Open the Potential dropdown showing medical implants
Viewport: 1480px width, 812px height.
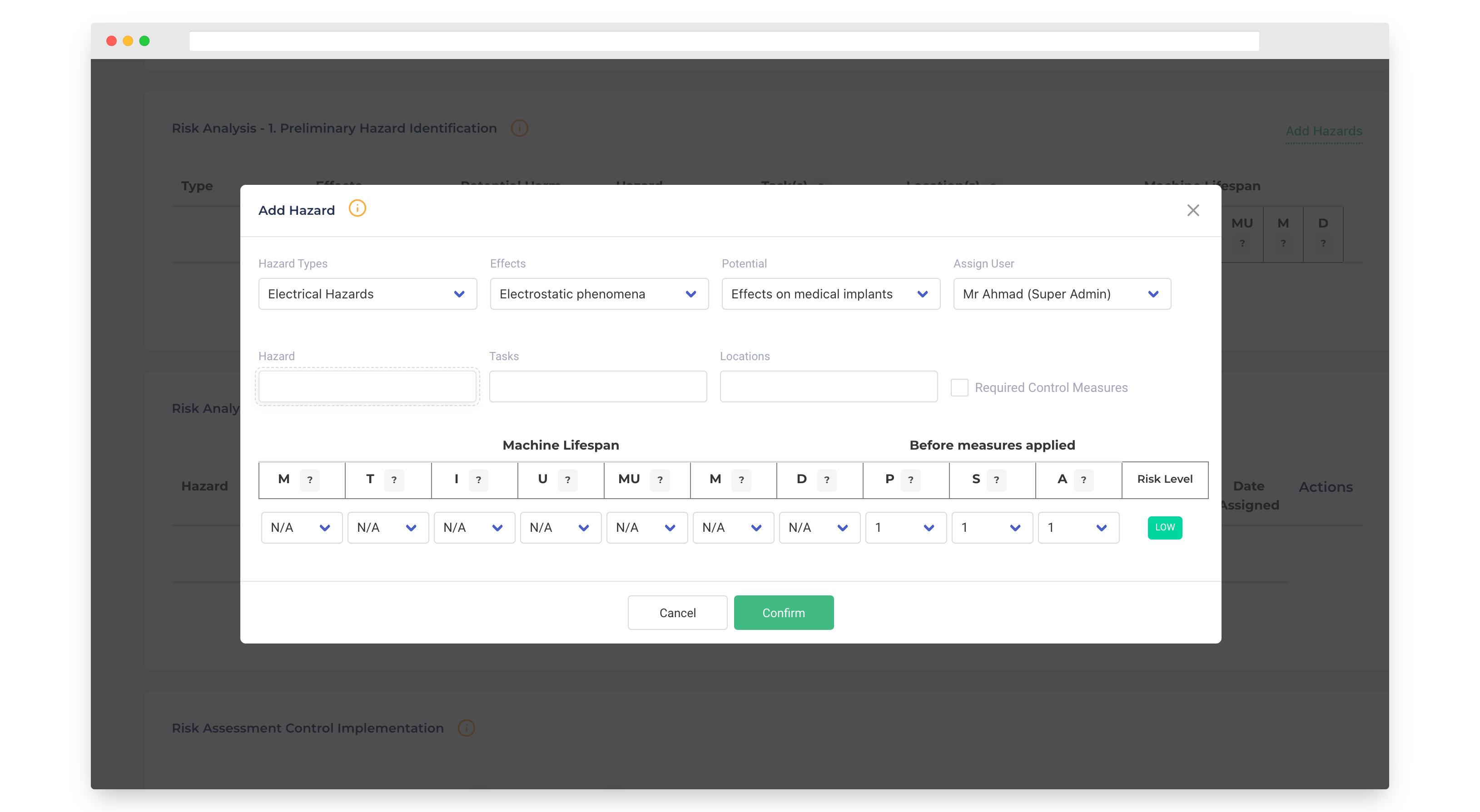click(x=830, y=294)
